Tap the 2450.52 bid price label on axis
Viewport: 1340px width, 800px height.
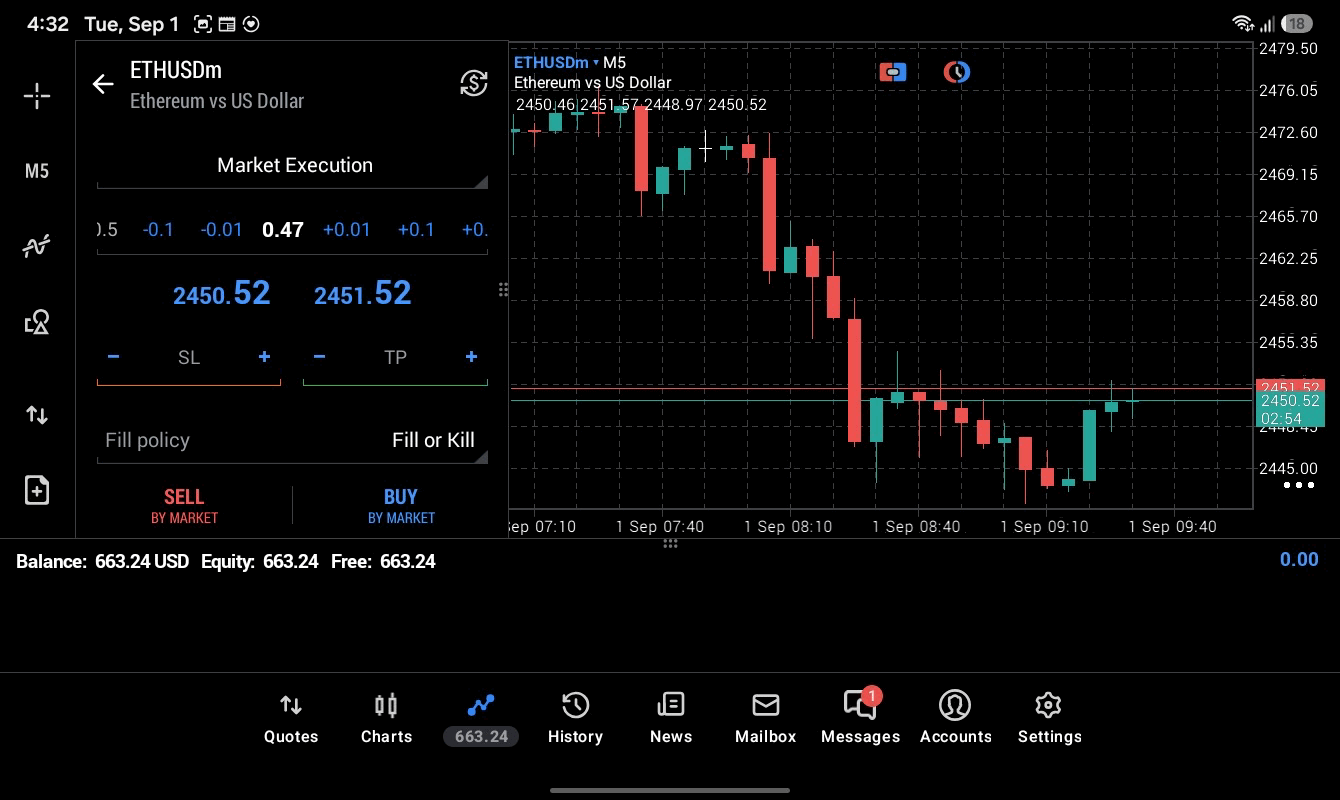tap(1290, 401)
